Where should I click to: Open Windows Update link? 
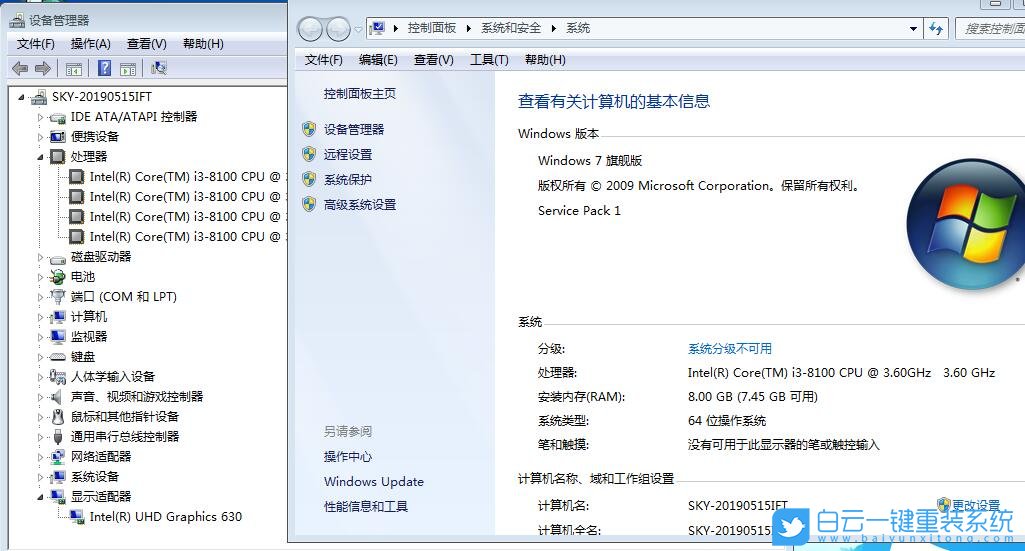tap(374, 482)
